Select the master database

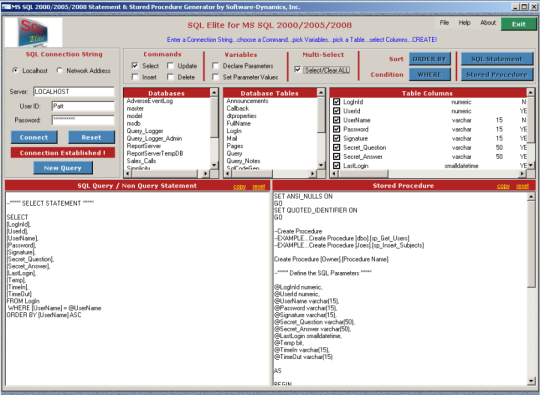click(135, 108)
